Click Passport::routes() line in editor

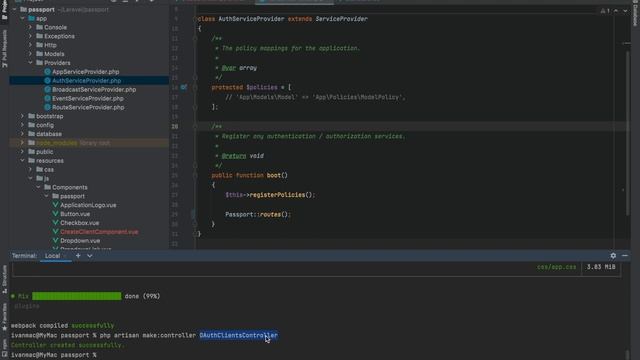point(257,215)
